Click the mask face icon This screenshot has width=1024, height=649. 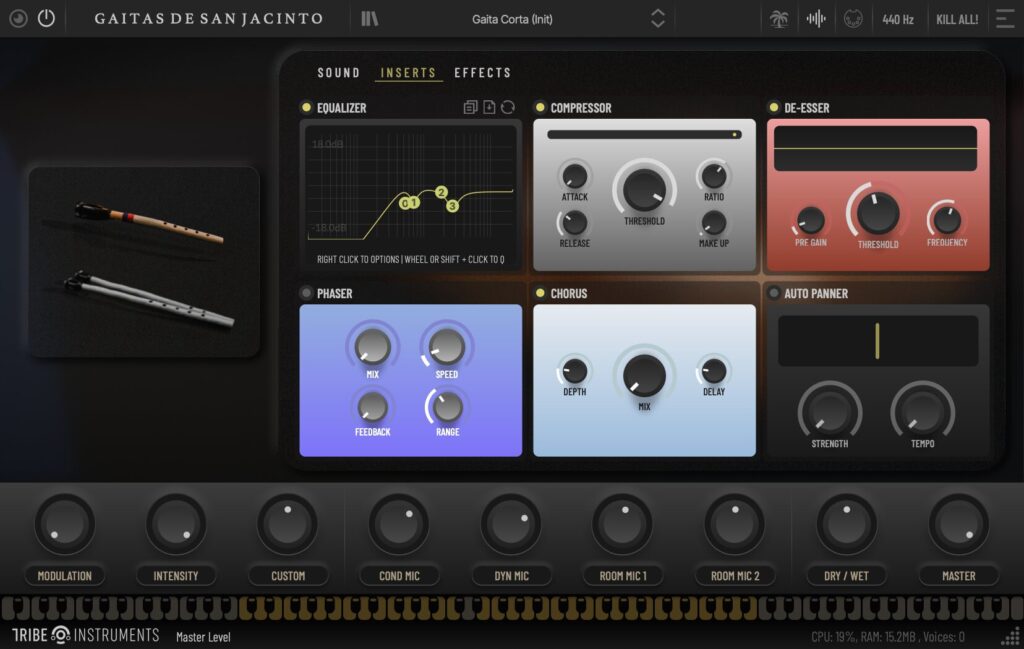pyautogui.click(x=853, y=19)
